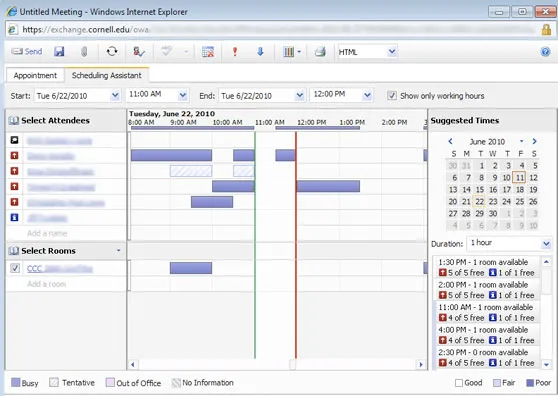
Task: Select June 15 in the calendar
Action: [x=479, y=190]
